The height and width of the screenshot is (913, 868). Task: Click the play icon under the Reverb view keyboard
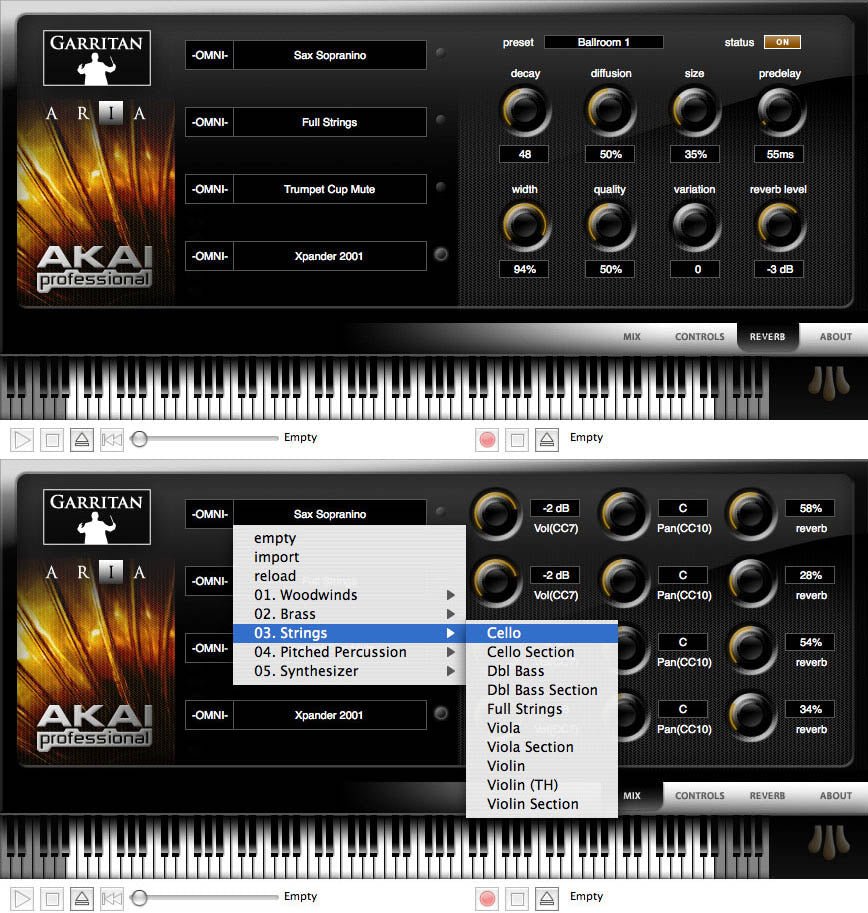click(x=22, y=438)
